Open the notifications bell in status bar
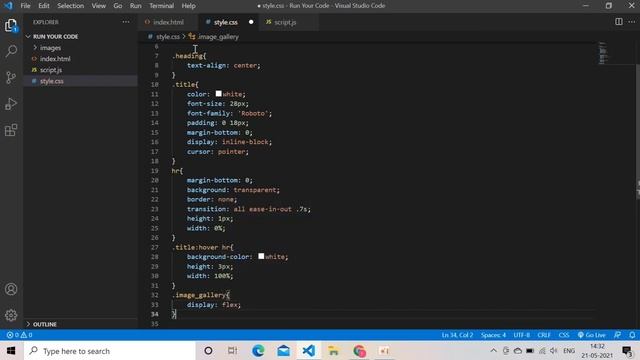 pos(632,335)
